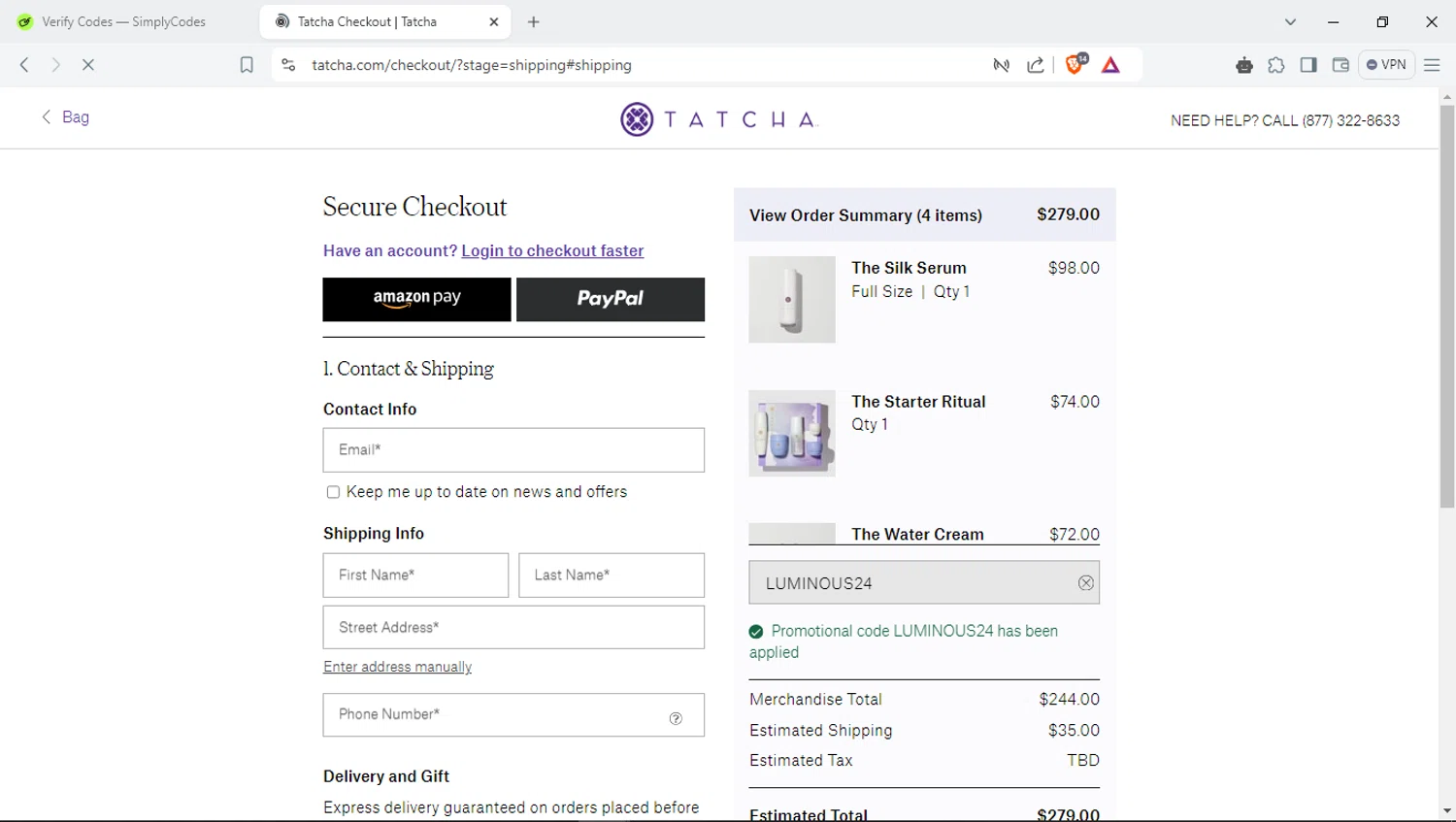Pay with Amazon Pay button
This screenshot has height=822, width=1456.
416,299
